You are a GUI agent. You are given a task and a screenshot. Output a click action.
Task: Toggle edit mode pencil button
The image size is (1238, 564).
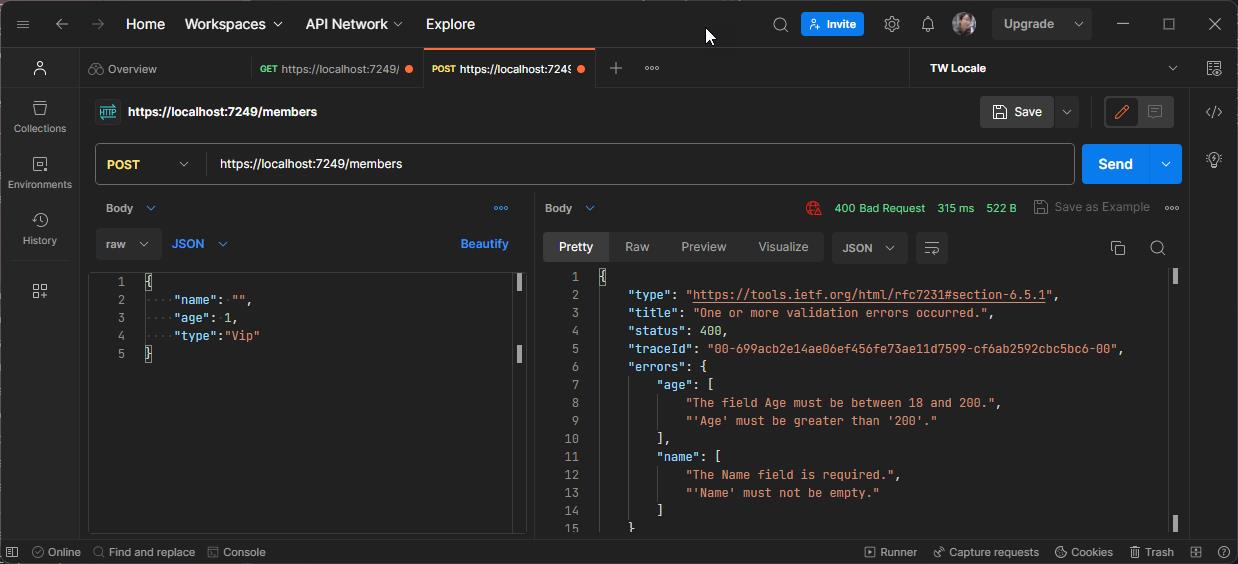point(1122,112)
